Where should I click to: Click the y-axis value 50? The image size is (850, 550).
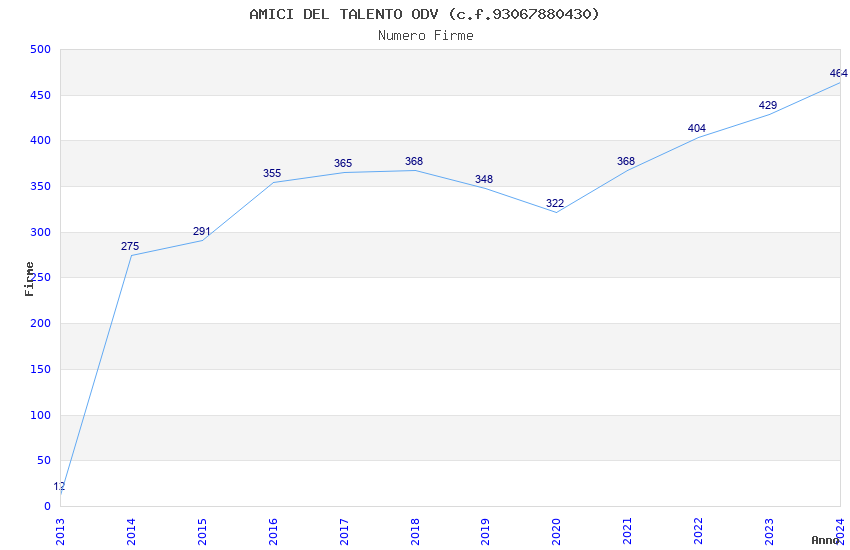click(44, 461)
